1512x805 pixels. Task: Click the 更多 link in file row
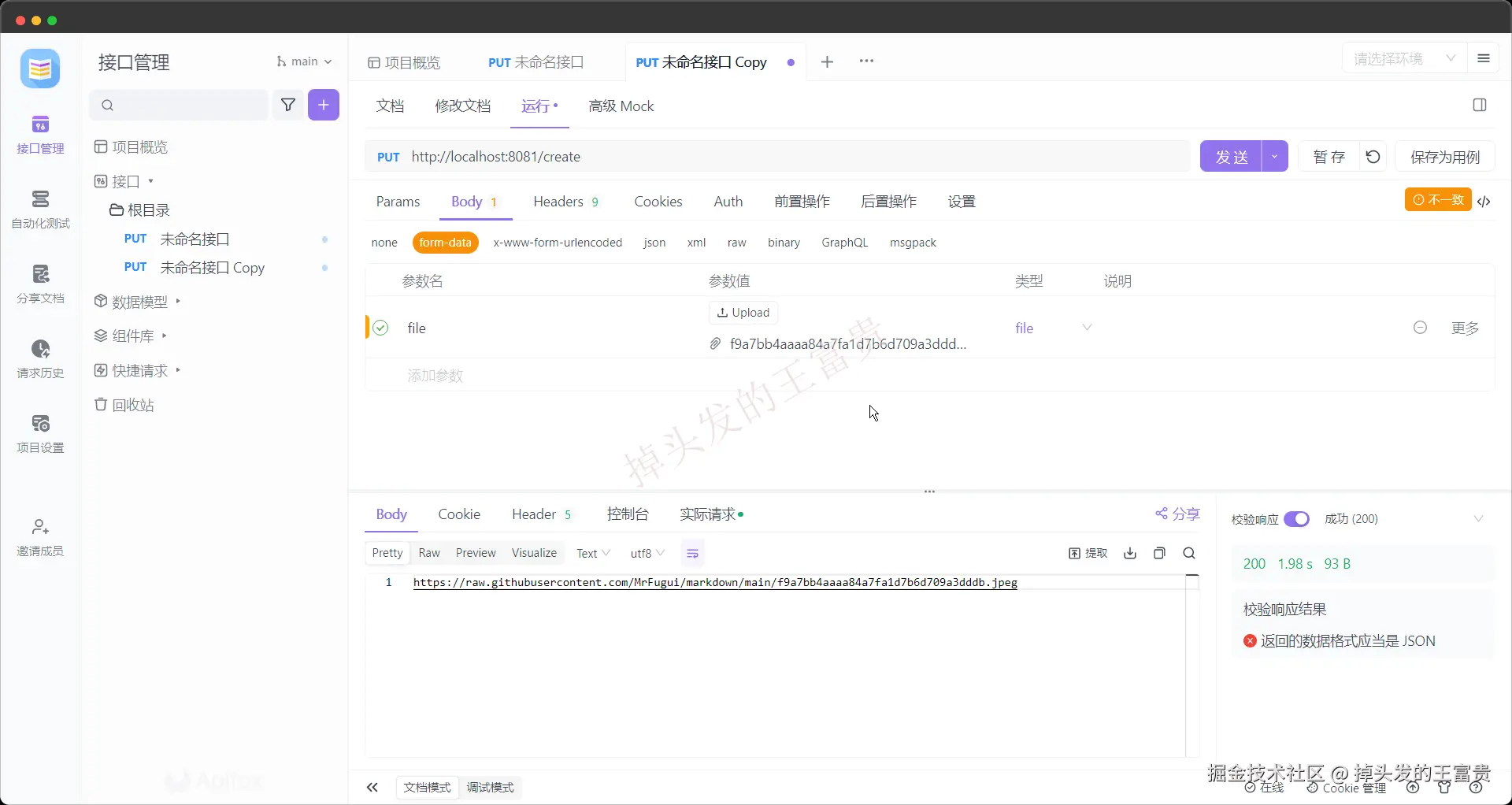point(1465,328)
